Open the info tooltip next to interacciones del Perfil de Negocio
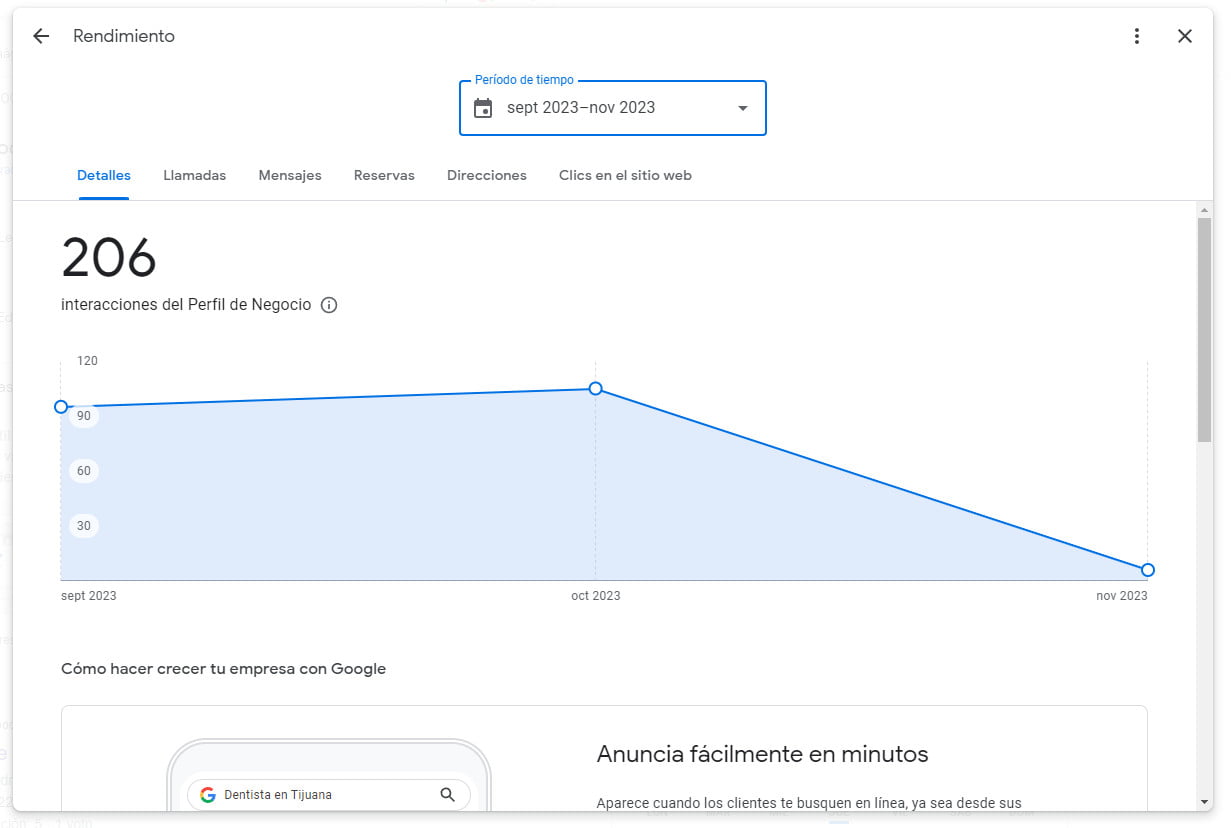Viewport: 1231px width, 828px height. click(329, 305)
